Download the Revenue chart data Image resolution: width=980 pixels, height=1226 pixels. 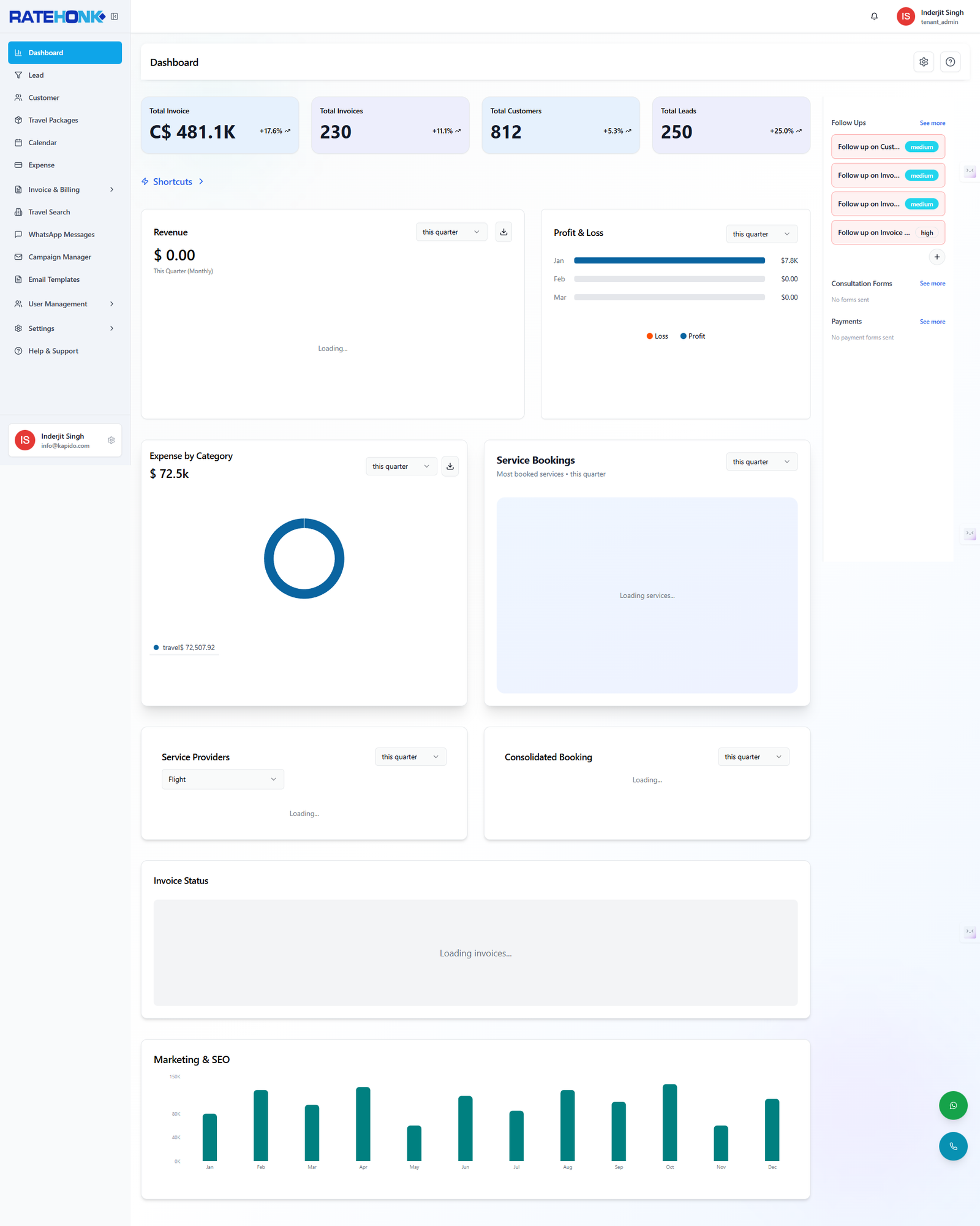point(503,232)
